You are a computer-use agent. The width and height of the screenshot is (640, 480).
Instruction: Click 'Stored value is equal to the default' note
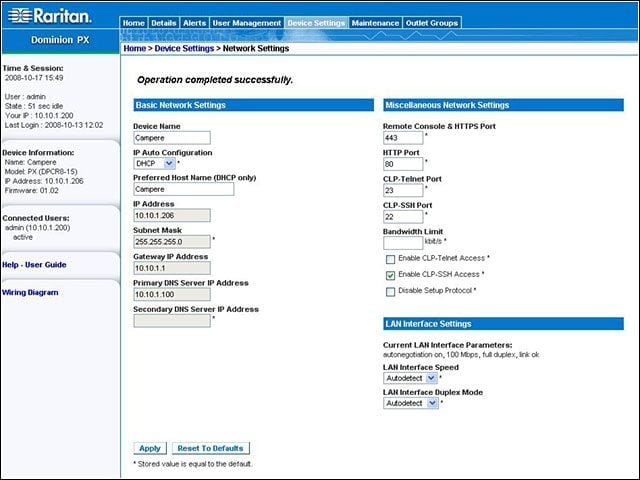[193, 464]
